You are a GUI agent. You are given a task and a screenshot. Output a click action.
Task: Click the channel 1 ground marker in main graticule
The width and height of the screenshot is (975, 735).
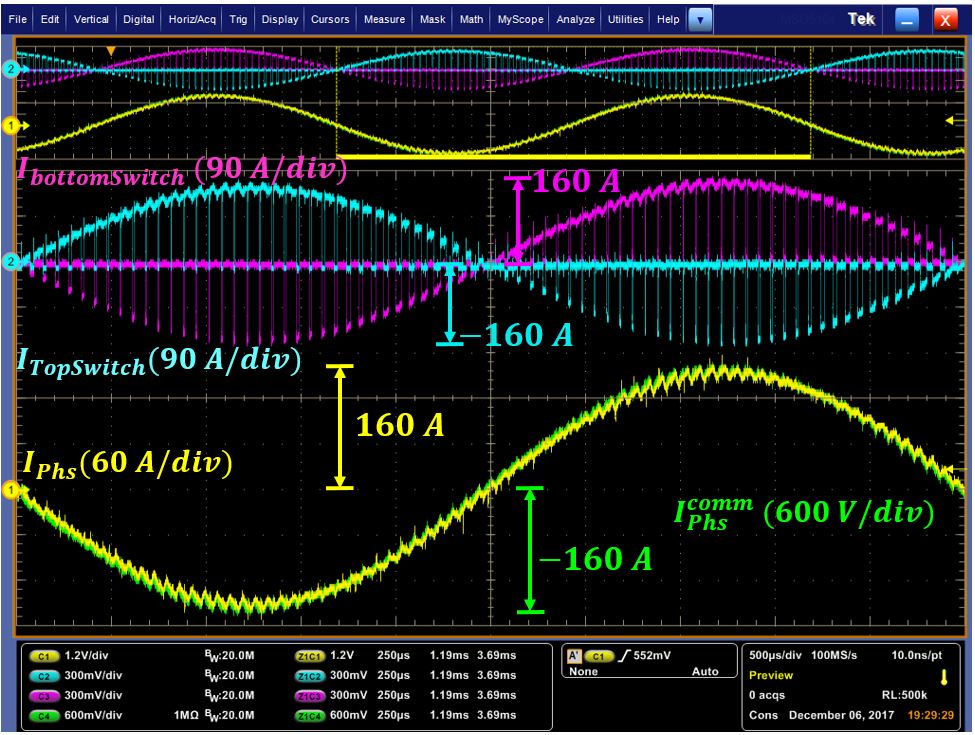[x=12, y=490]
